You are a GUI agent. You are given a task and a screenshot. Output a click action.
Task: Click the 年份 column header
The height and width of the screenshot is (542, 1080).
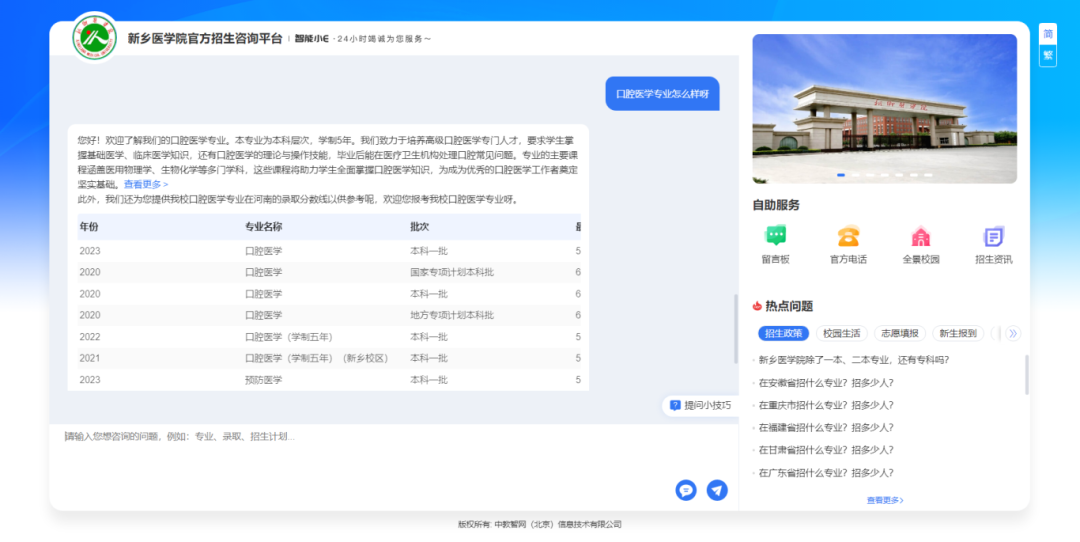click(x=89, y=227)
